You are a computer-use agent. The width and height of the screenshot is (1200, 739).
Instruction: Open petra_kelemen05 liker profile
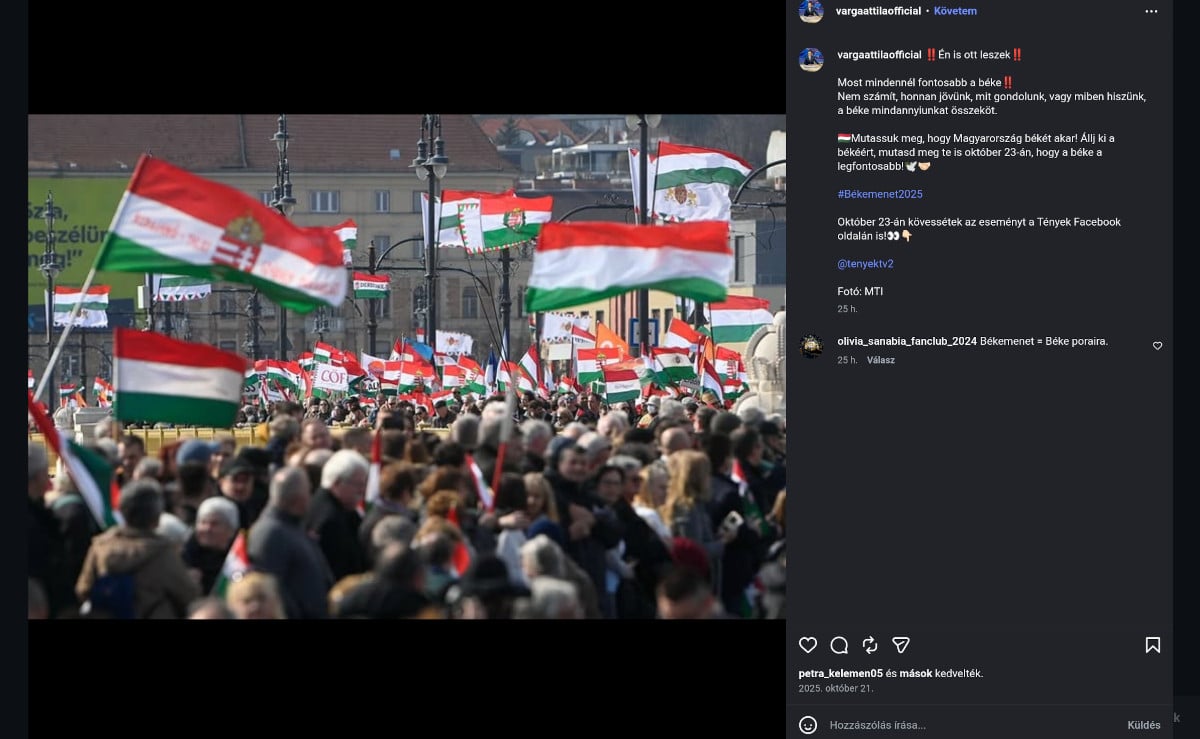point(840,673)
